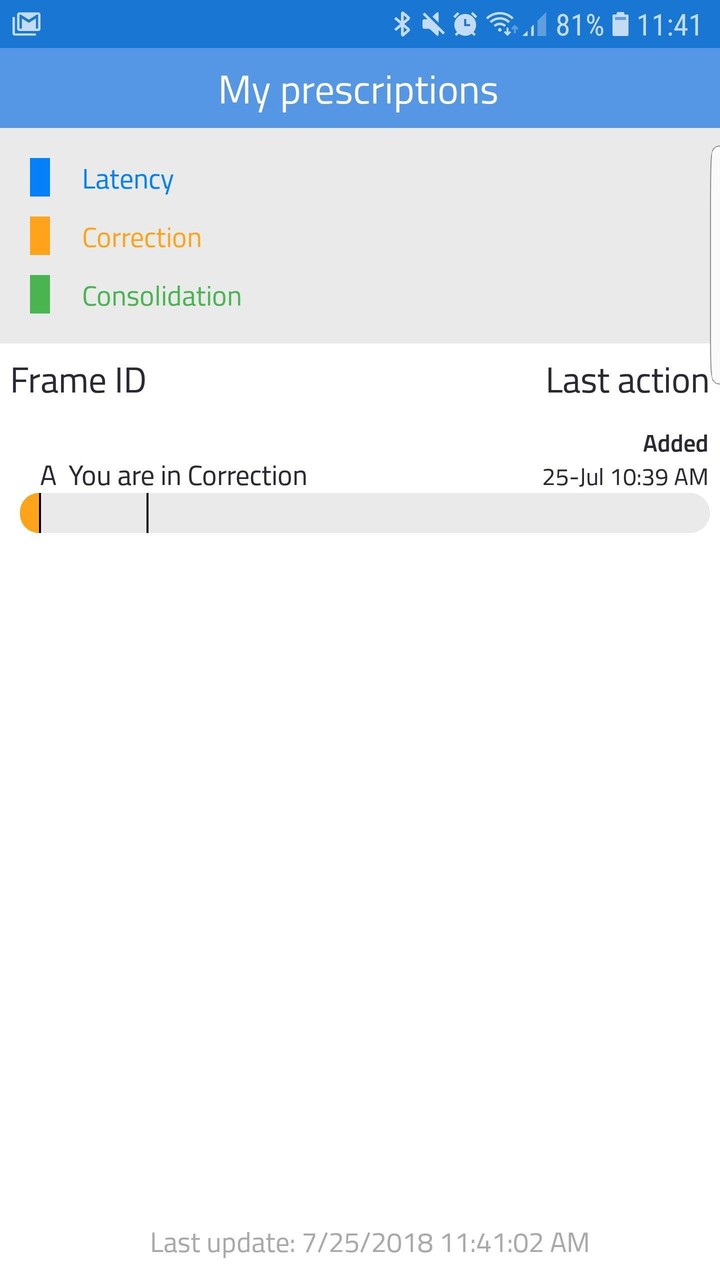
Task: Select the orange Correction legend square
Action: point(41,237)
